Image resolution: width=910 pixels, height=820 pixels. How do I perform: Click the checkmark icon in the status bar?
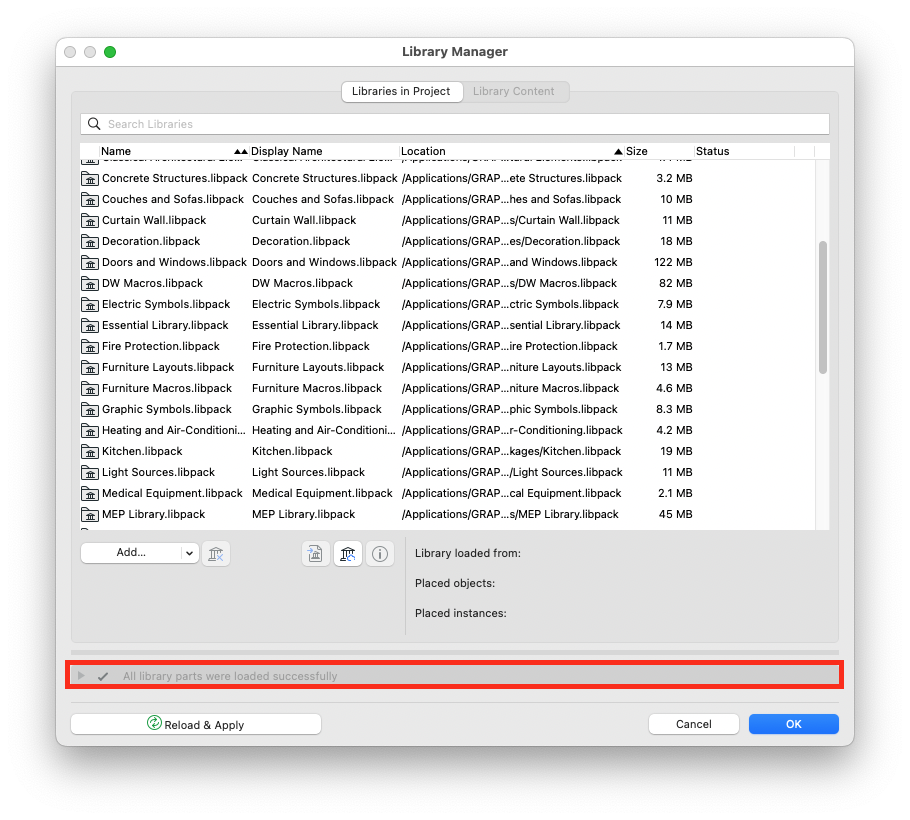(x=102, y=675)
